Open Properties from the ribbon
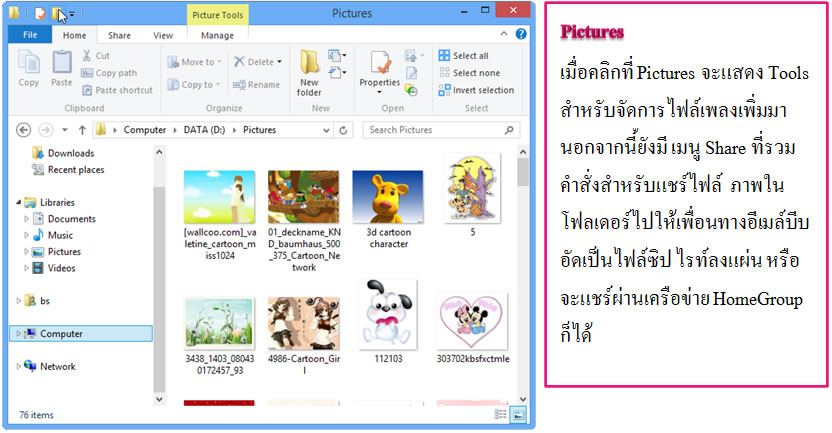Screen dimensions: 832x433 [379, 72]
